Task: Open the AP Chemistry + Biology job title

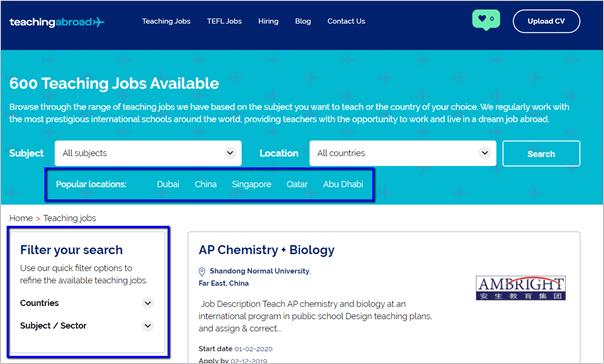Action: pos(267,250)
